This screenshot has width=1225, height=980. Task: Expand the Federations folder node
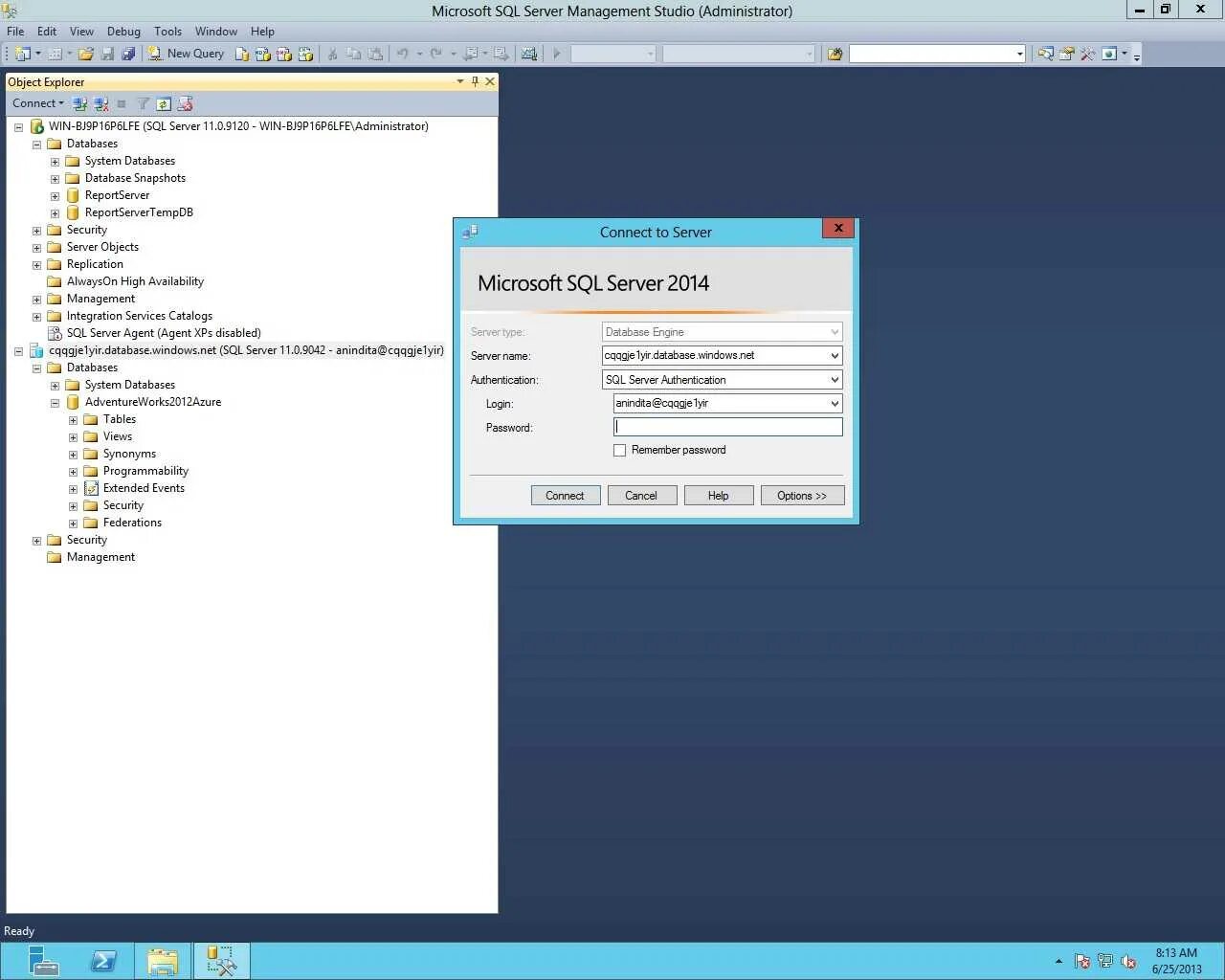(x=73, y=523)
